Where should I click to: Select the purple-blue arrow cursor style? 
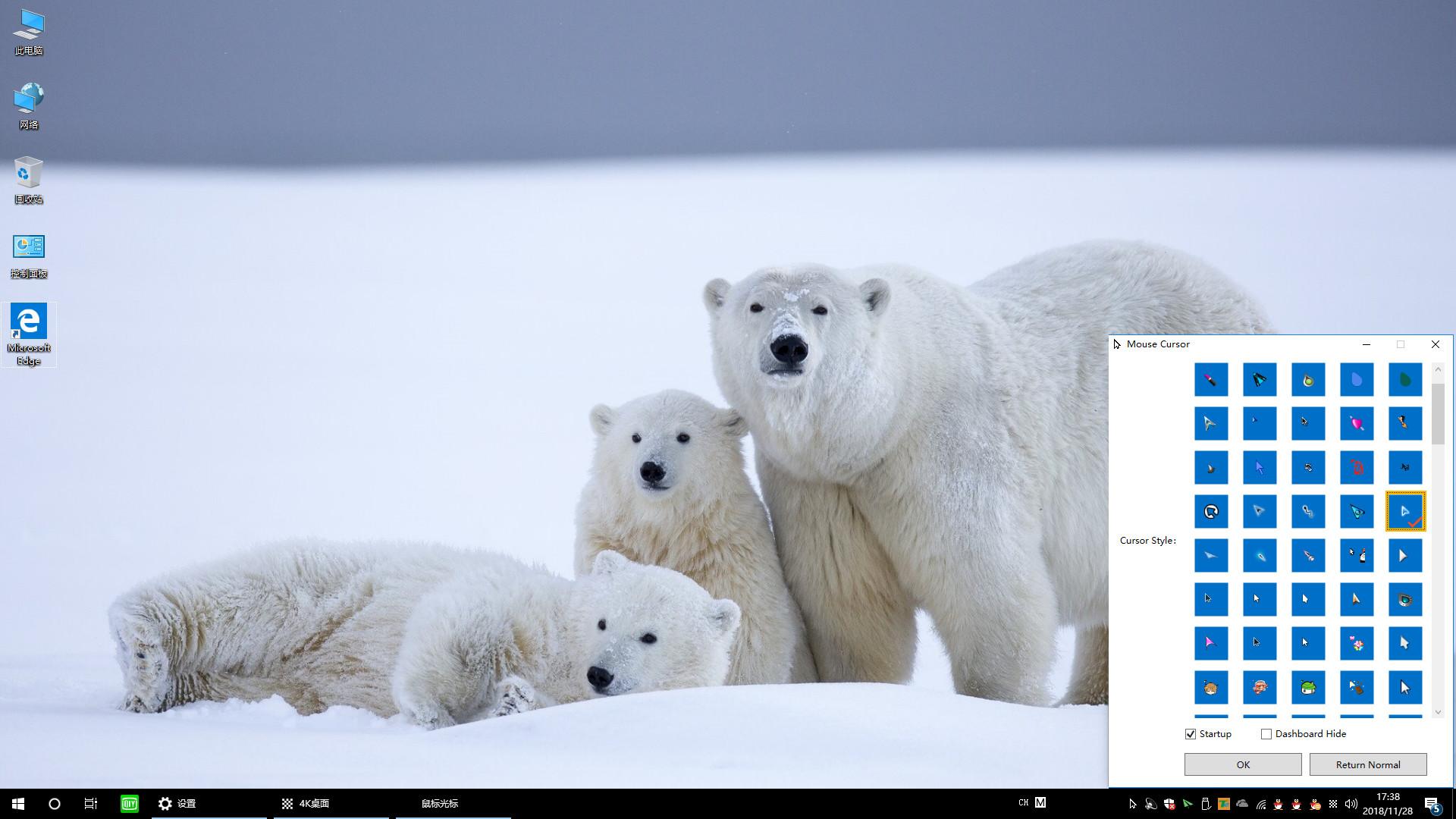coord(1260,467)
